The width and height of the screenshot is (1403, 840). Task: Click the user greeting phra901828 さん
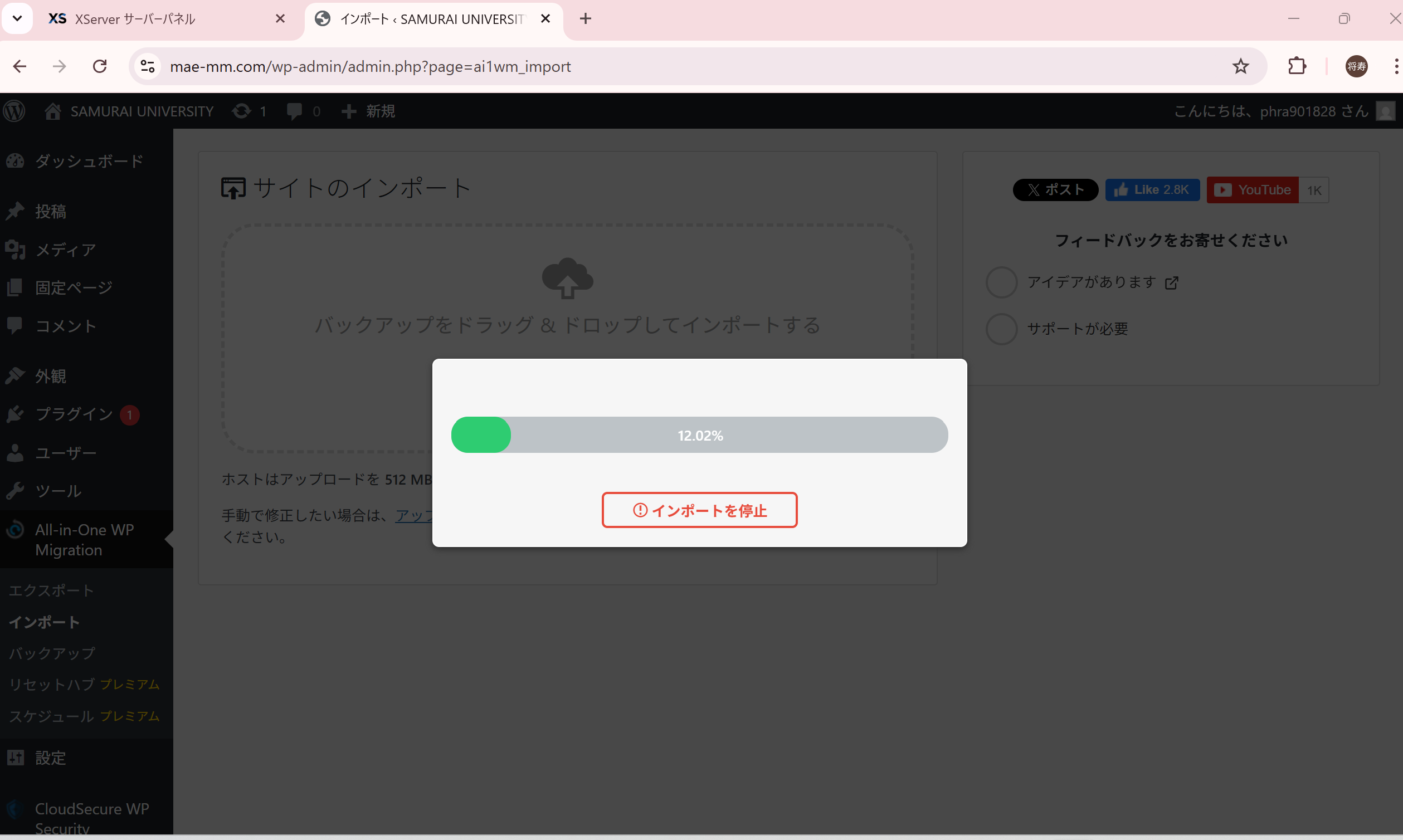1271,111
